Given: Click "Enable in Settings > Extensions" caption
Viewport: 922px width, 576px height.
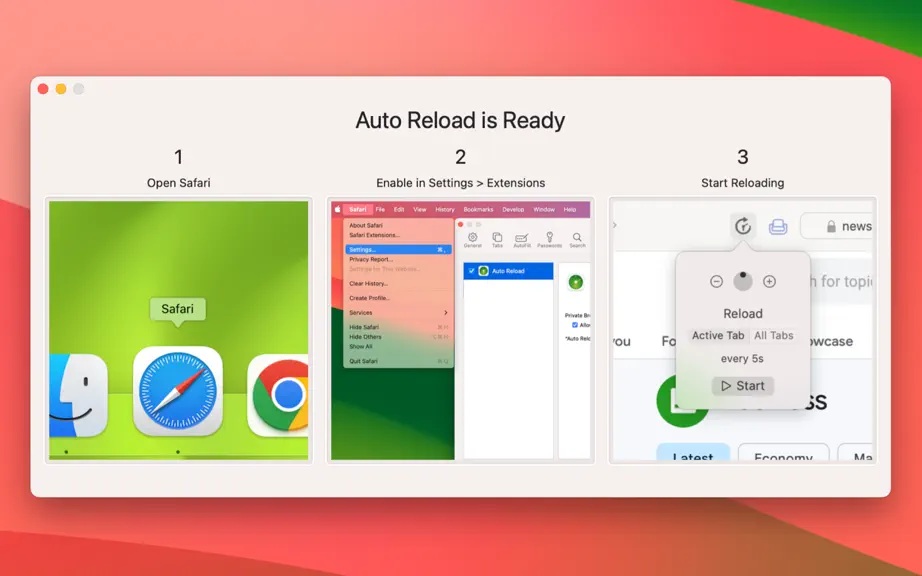Looking at the screenshot, I should (460, 183).
